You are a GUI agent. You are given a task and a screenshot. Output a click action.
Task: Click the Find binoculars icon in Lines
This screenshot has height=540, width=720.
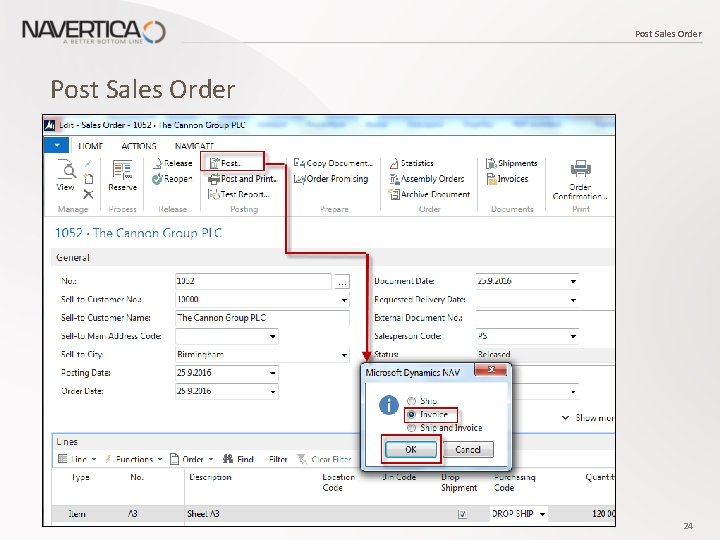tap(228, 459)
